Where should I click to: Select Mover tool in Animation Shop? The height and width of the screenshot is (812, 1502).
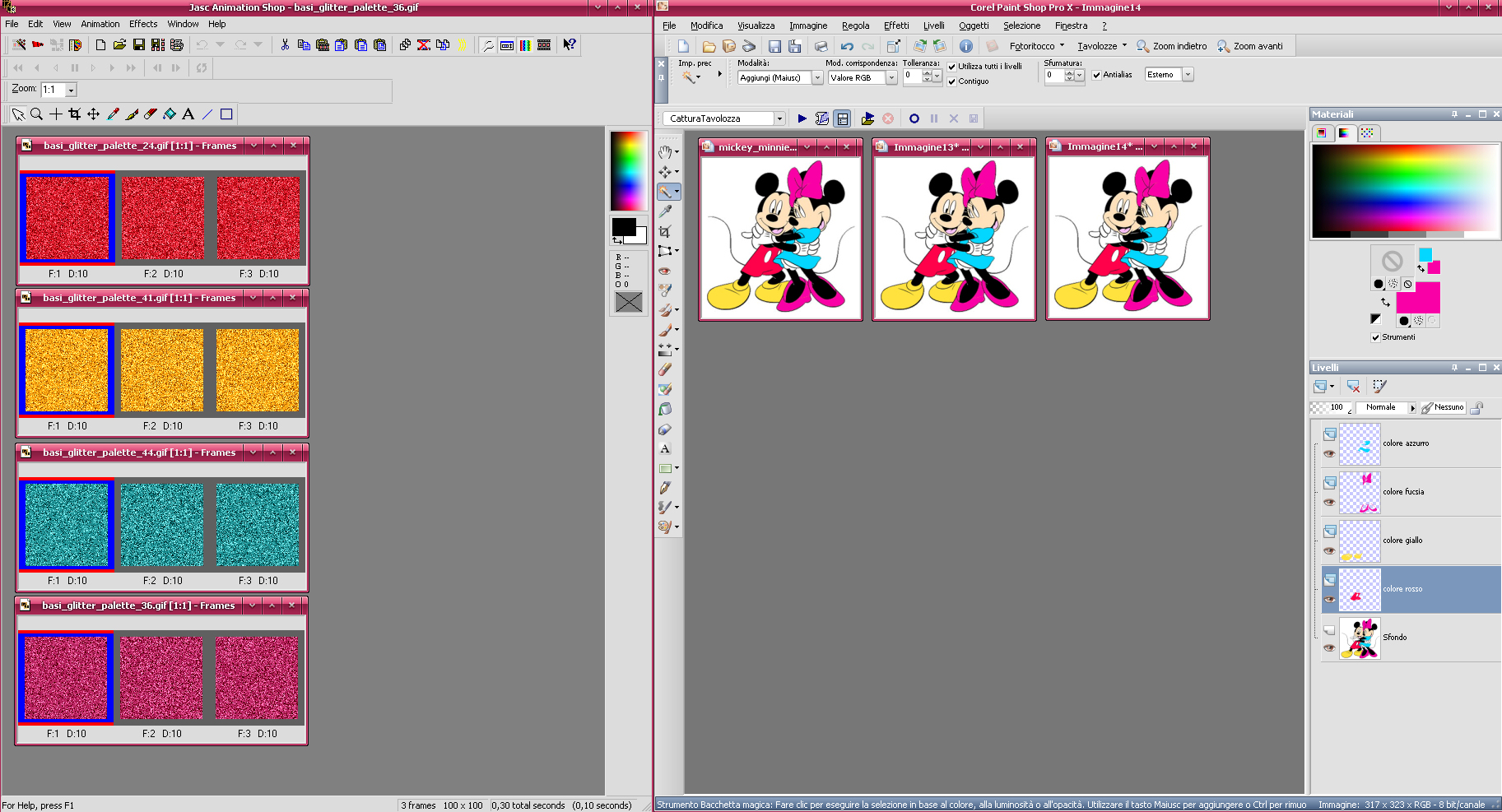[94, 114]
